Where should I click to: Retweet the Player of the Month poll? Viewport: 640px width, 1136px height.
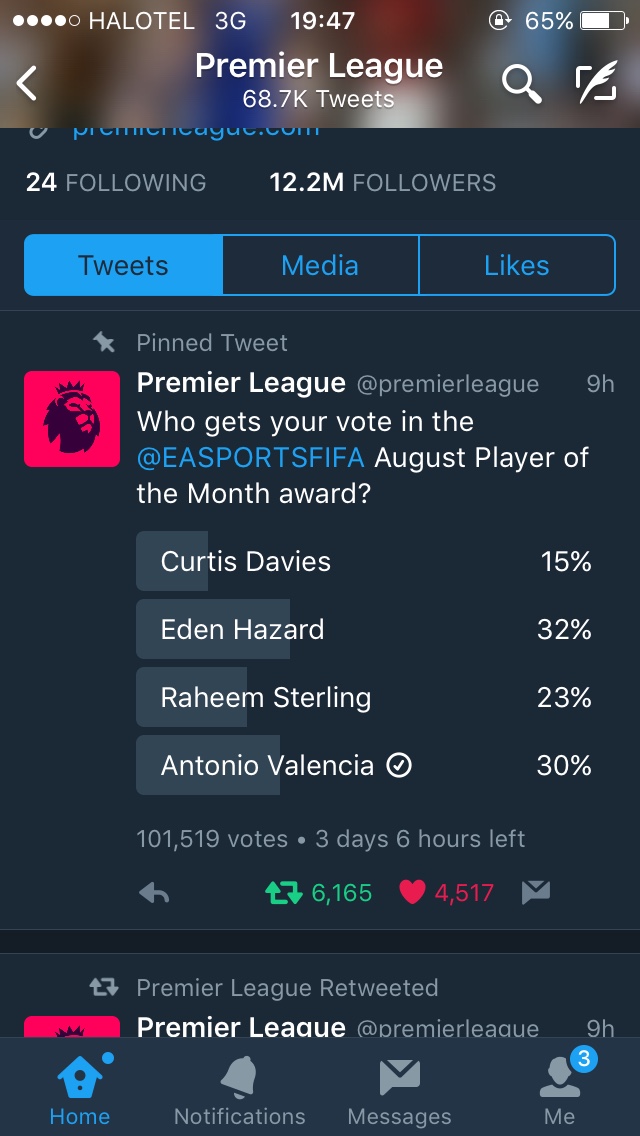[284, 893]
